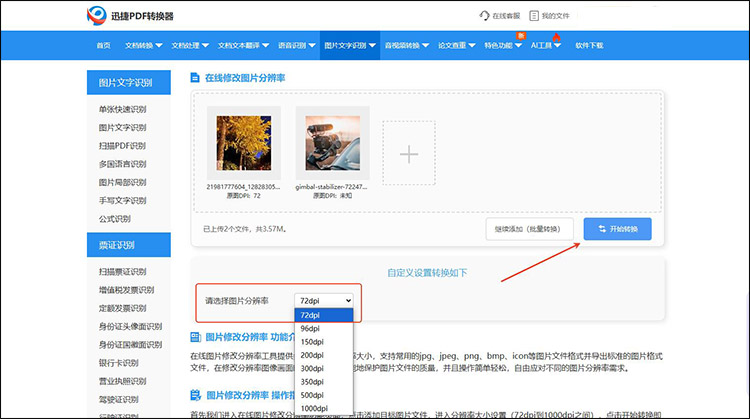
Task: Choose 1000dpi from the dropdown list
Action: point(324,408)
